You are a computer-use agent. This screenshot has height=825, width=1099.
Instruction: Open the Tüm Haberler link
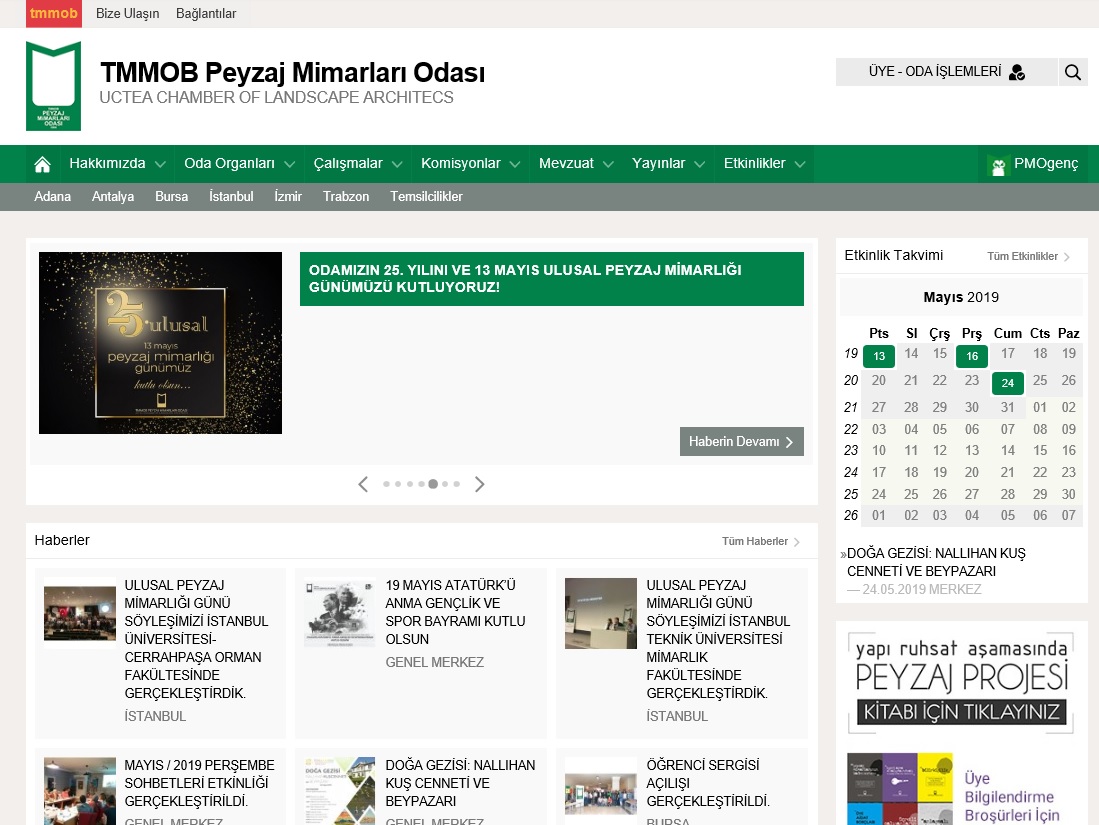pos(757,540)
